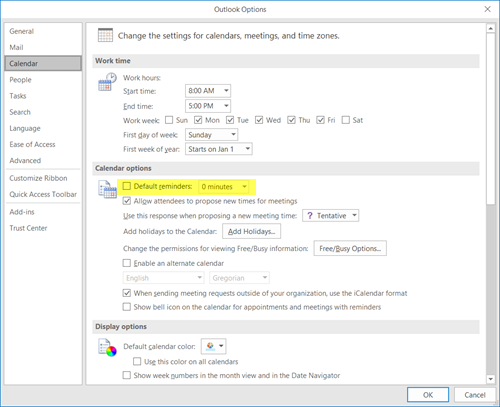Click Cancel to discard changes
Viewport: 500px width, 407px height.
tap(475, 395)
